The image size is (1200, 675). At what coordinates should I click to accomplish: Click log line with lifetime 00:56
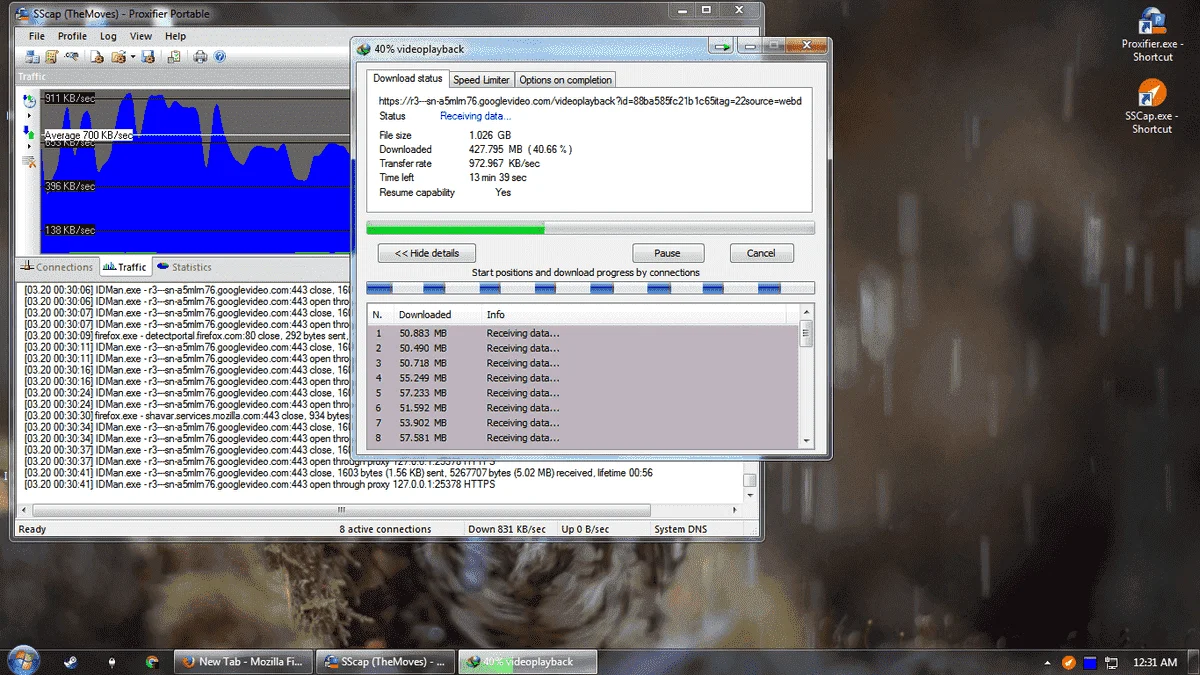click(x=338, y=473)
